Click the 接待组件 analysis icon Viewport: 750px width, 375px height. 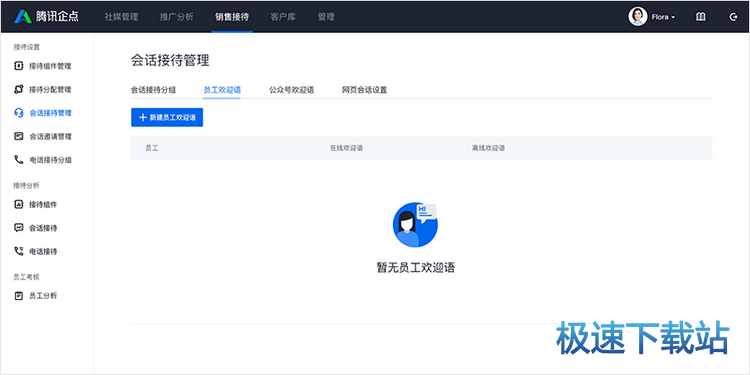(19, 204)
